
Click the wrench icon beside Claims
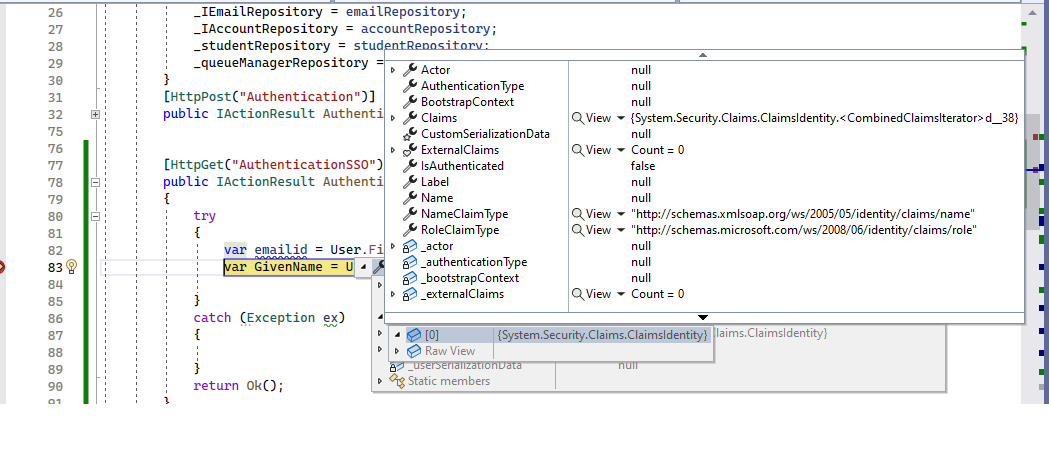pos(409,118)
